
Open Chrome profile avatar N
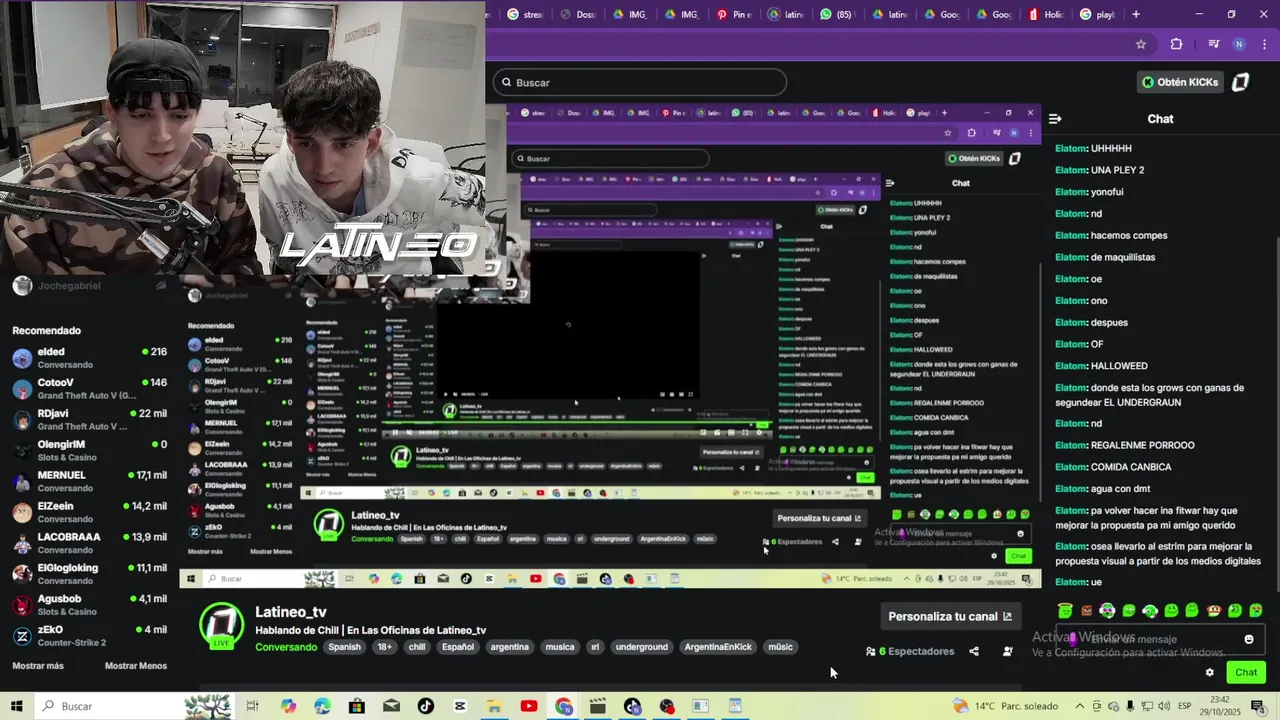[1239, 44]
